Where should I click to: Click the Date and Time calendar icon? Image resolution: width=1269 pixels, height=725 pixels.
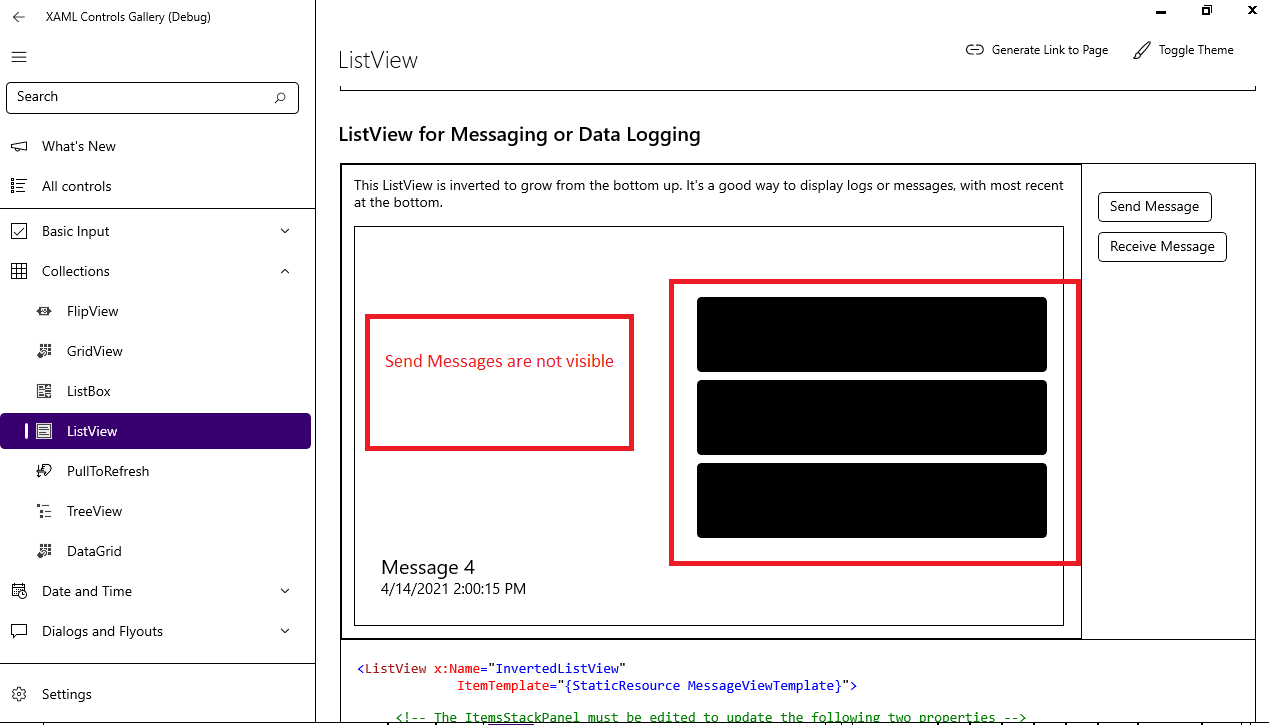(19, 591)
